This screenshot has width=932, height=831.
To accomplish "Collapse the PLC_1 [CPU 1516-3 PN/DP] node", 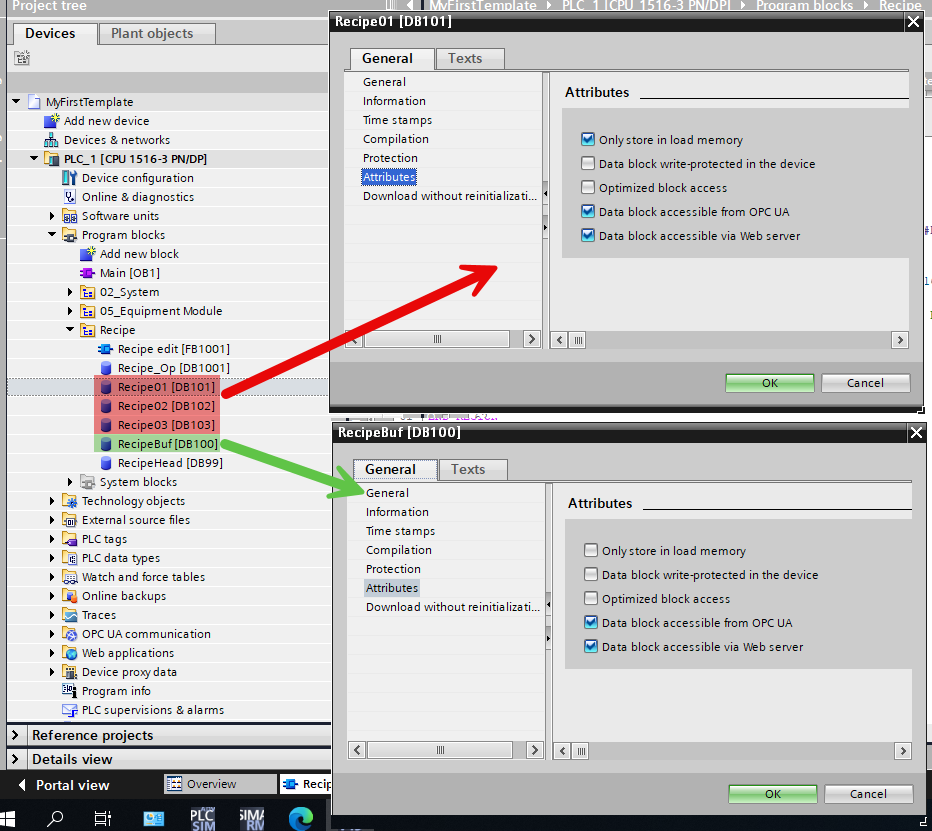I will (x=34, y=159).
